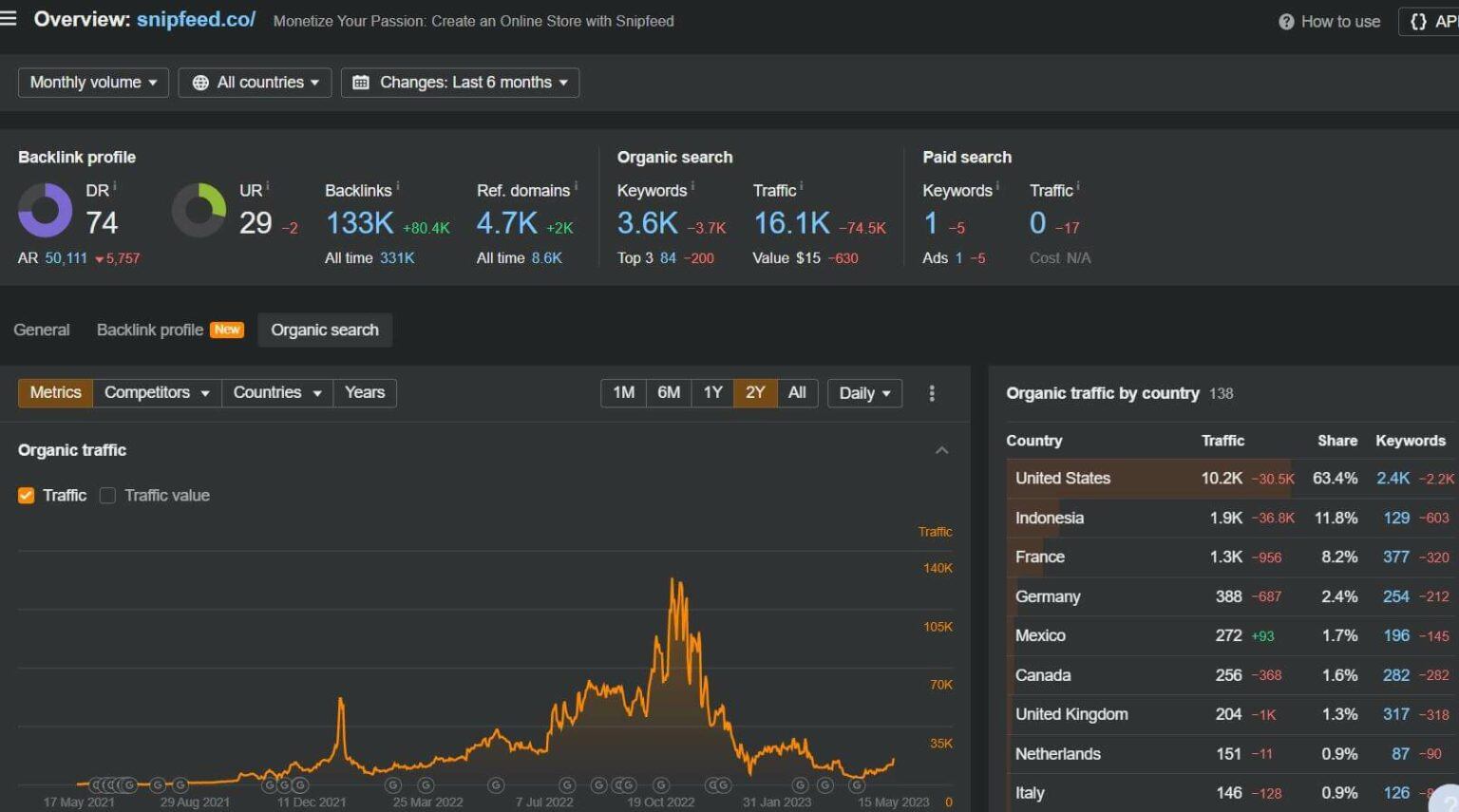Enable the Traffic value checkbox
The image size is (1459, 812).
107,495
